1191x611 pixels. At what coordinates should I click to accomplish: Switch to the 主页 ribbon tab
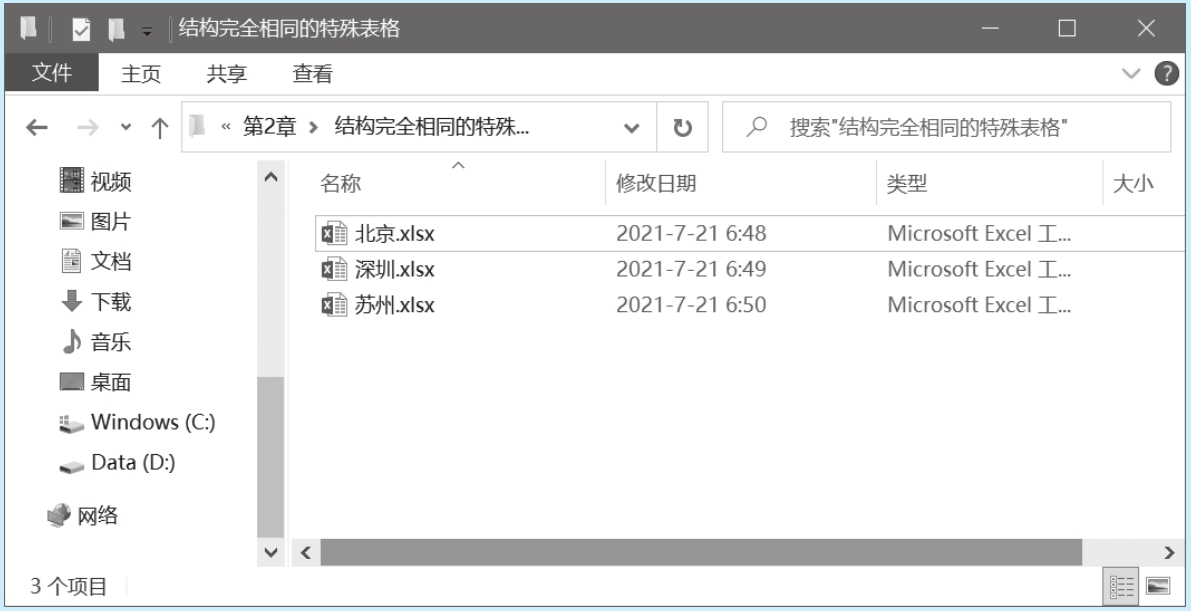(141, 74)
